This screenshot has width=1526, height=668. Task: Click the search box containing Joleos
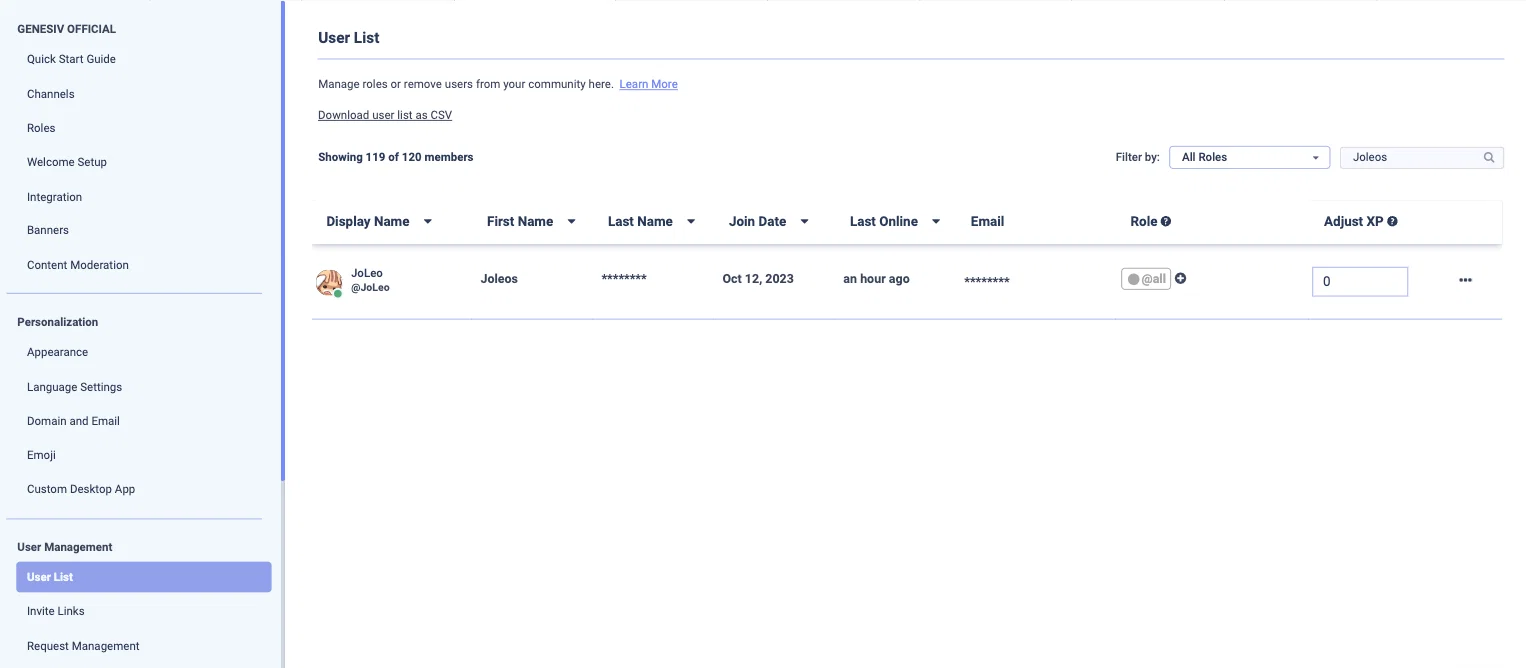pyautogui.click(x=1422, y=157)
